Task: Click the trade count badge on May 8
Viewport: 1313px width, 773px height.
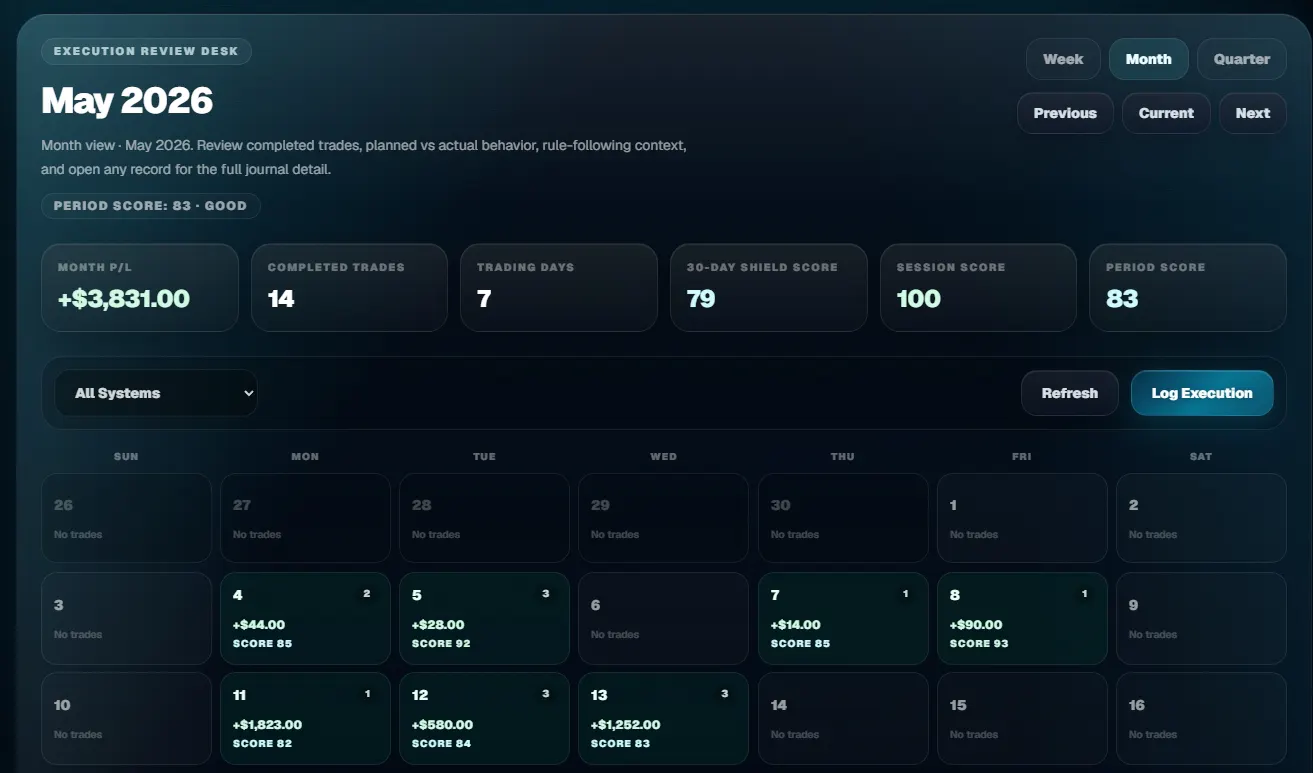Action: 1084,594
